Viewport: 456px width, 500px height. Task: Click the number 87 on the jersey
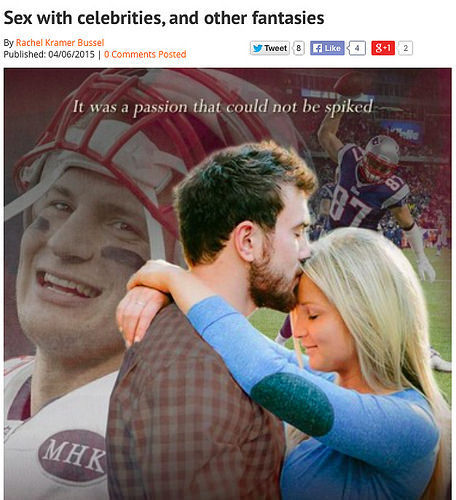click(x=350, y=205)
